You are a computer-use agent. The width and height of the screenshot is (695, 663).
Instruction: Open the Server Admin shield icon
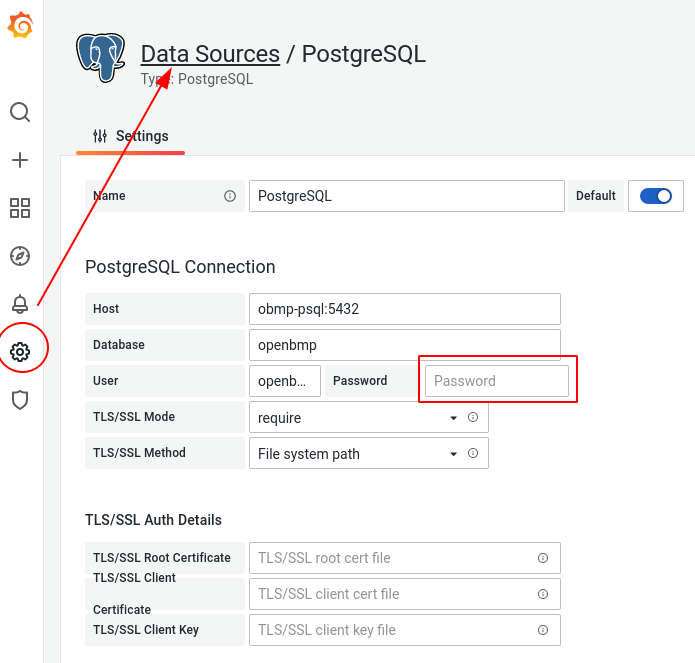20,400
